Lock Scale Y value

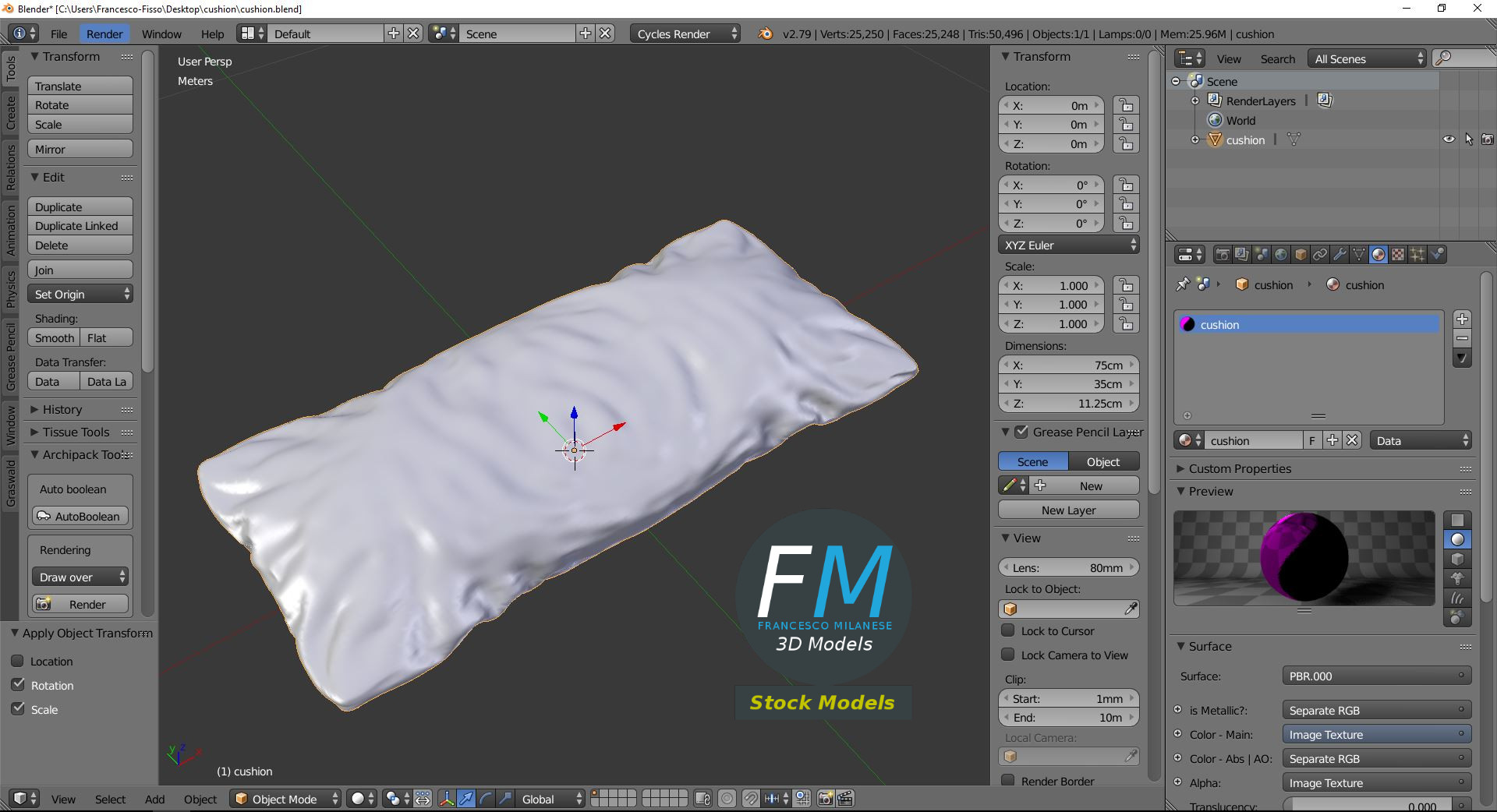click(x=1126, y=304)
